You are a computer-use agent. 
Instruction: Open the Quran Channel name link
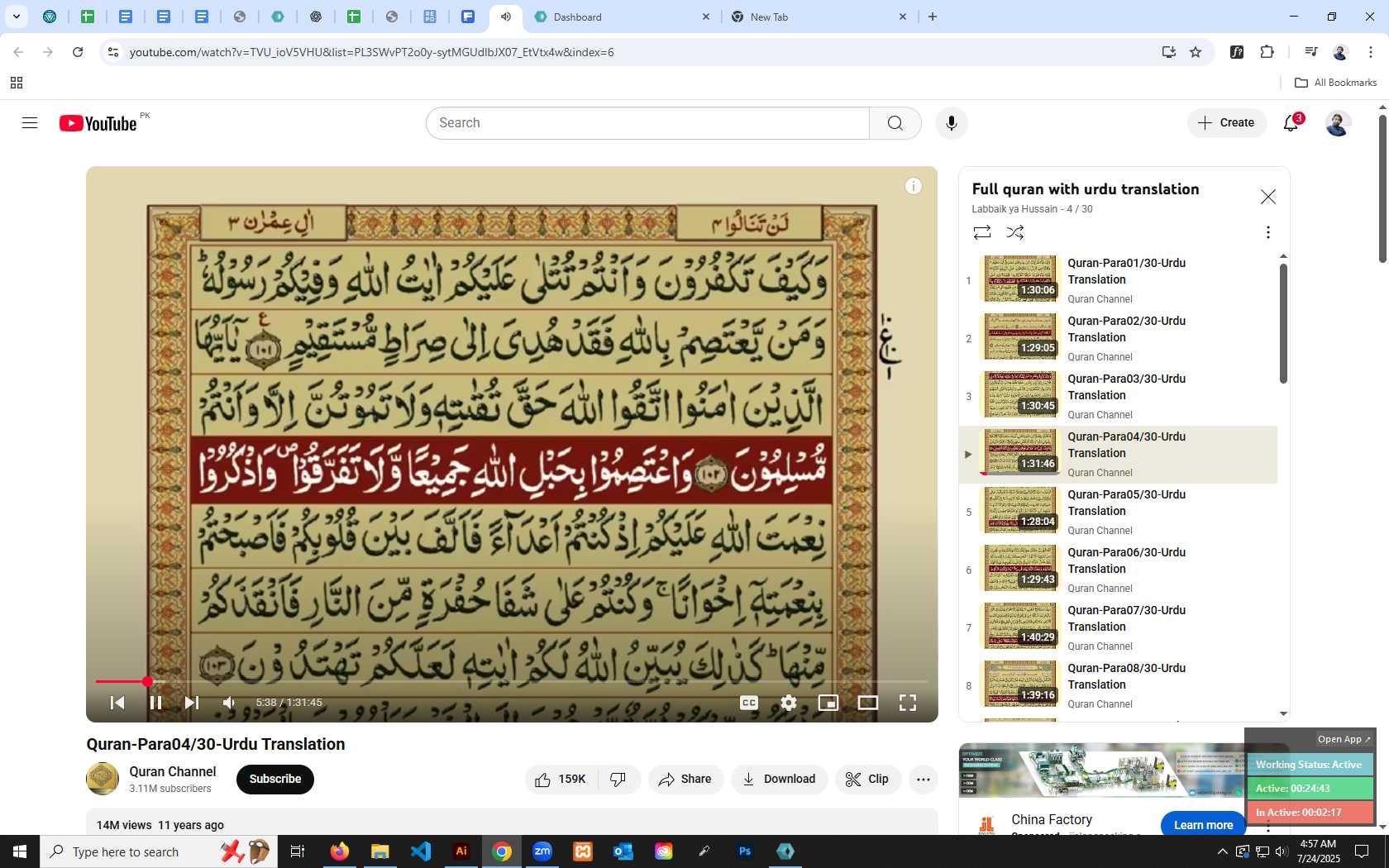click(172, 771)
